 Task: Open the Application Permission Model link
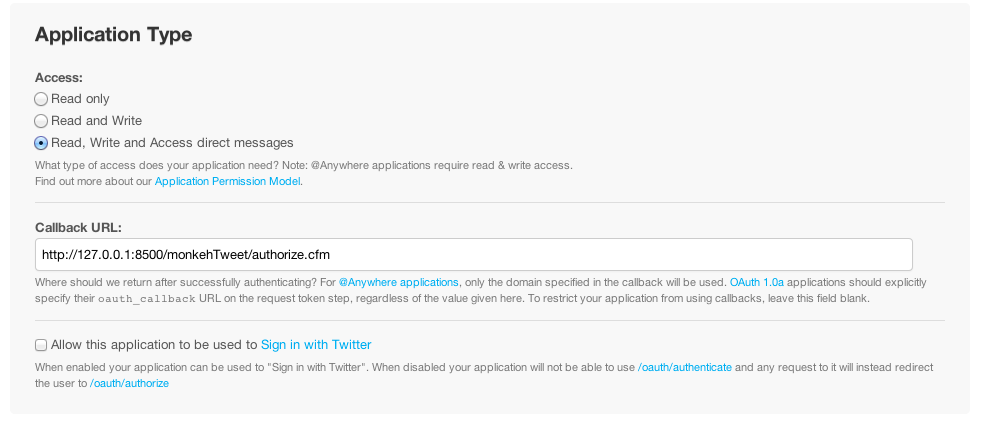tap(227, 181)
